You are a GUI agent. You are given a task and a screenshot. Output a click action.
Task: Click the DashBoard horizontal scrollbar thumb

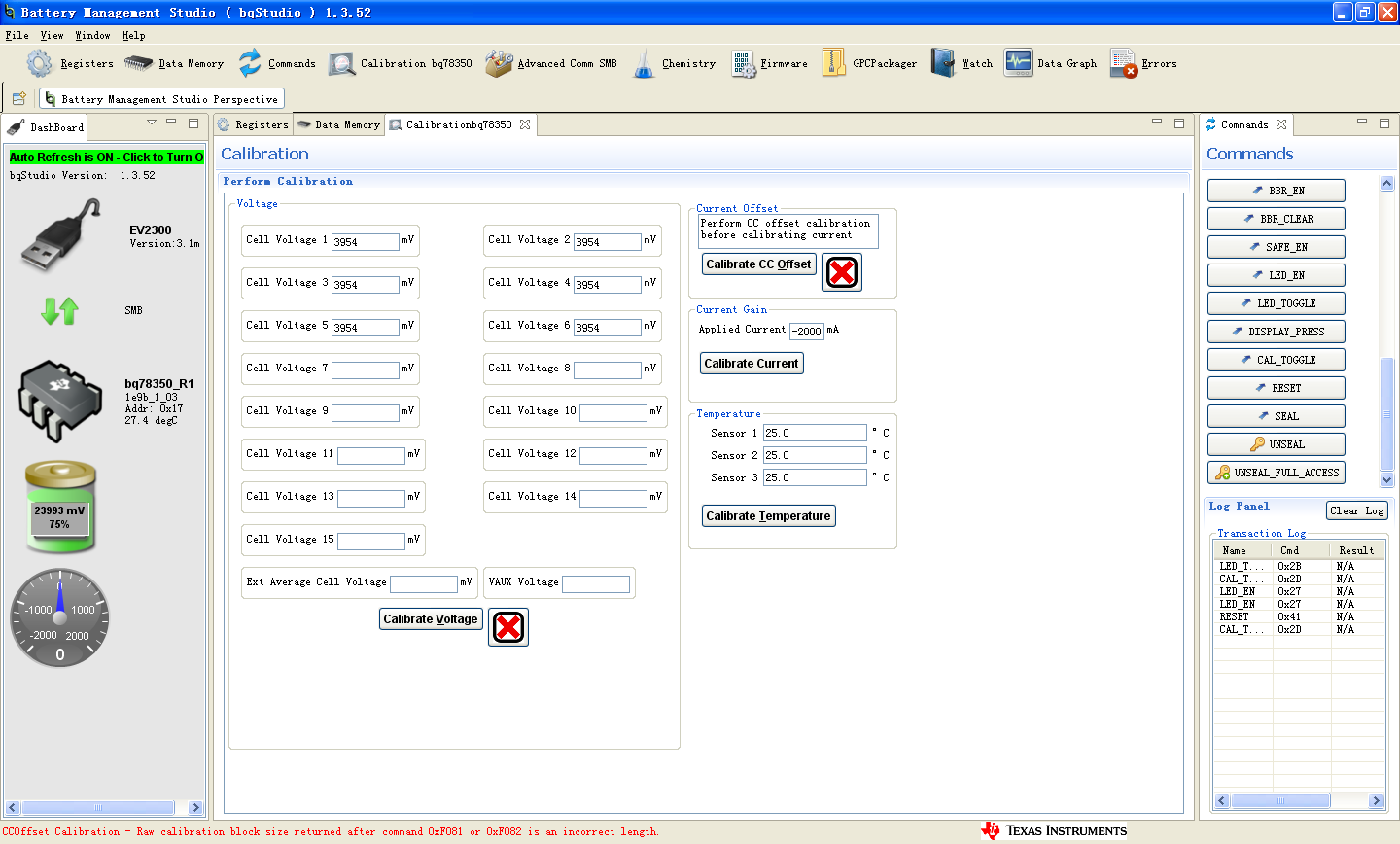(98, 807)
